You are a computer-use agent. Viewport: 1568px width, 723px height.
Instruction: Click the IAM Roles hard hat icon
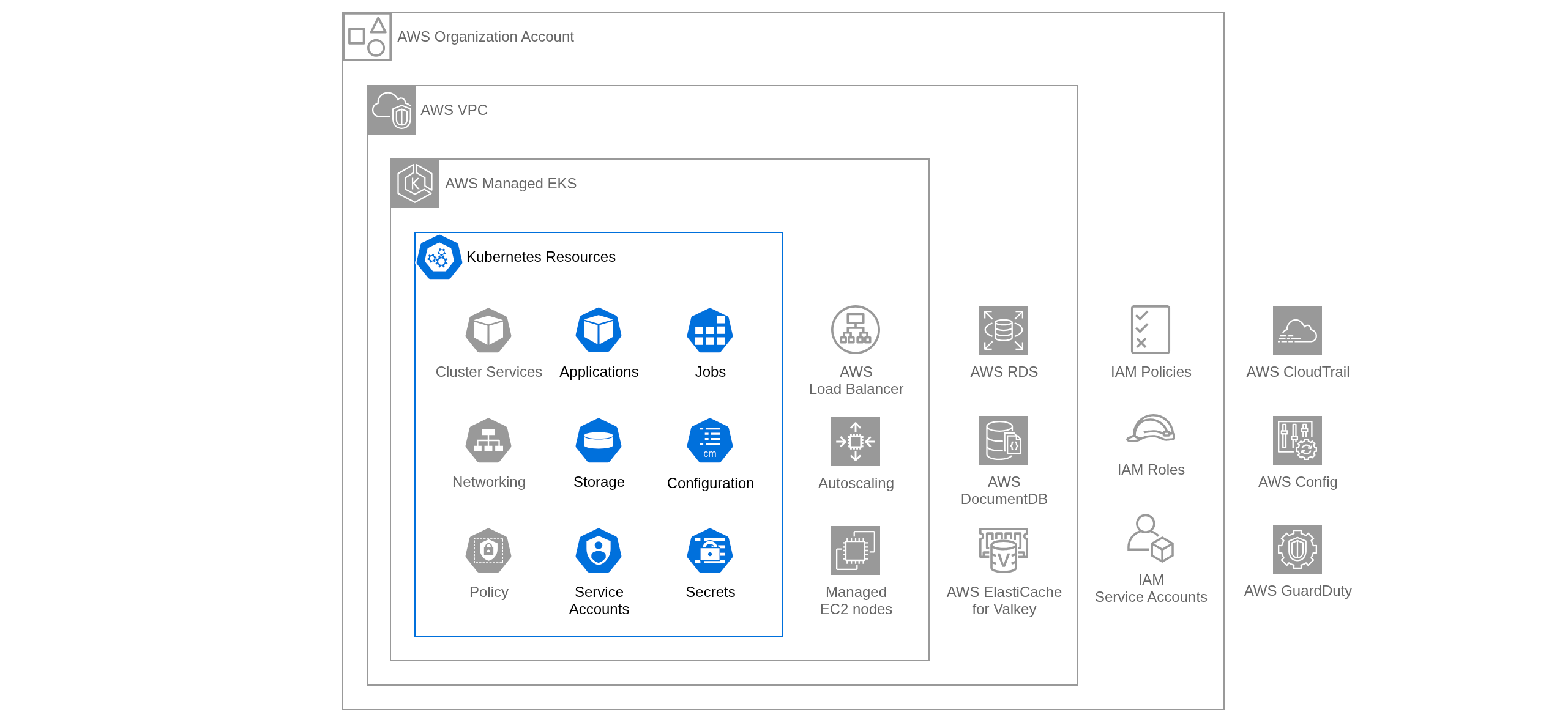tap(1151, 429)
